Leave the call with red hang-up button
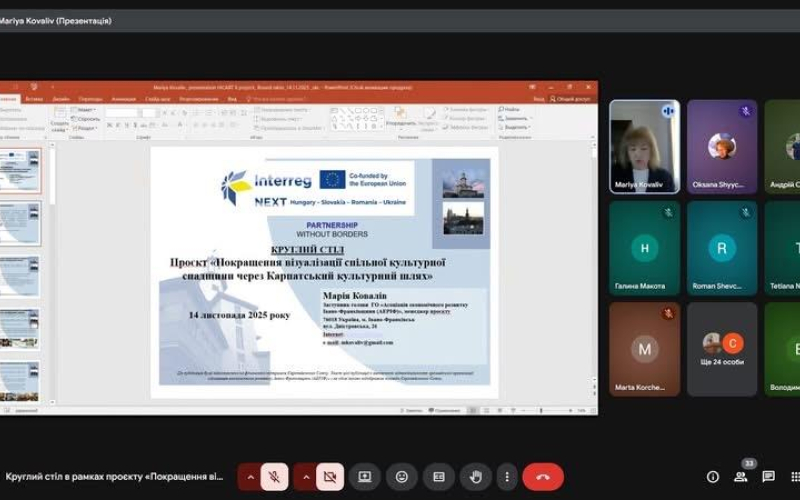Viewport: 800px width, 500px height. (x=543, y=477)
